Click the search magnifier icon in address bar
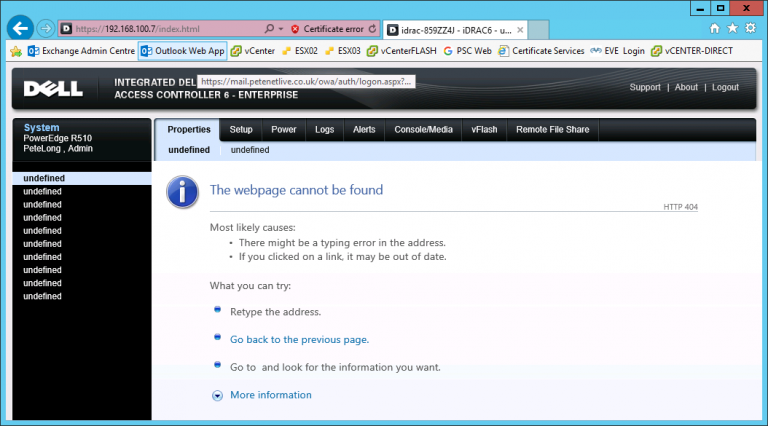768x426 pixels. coord(269,29)
